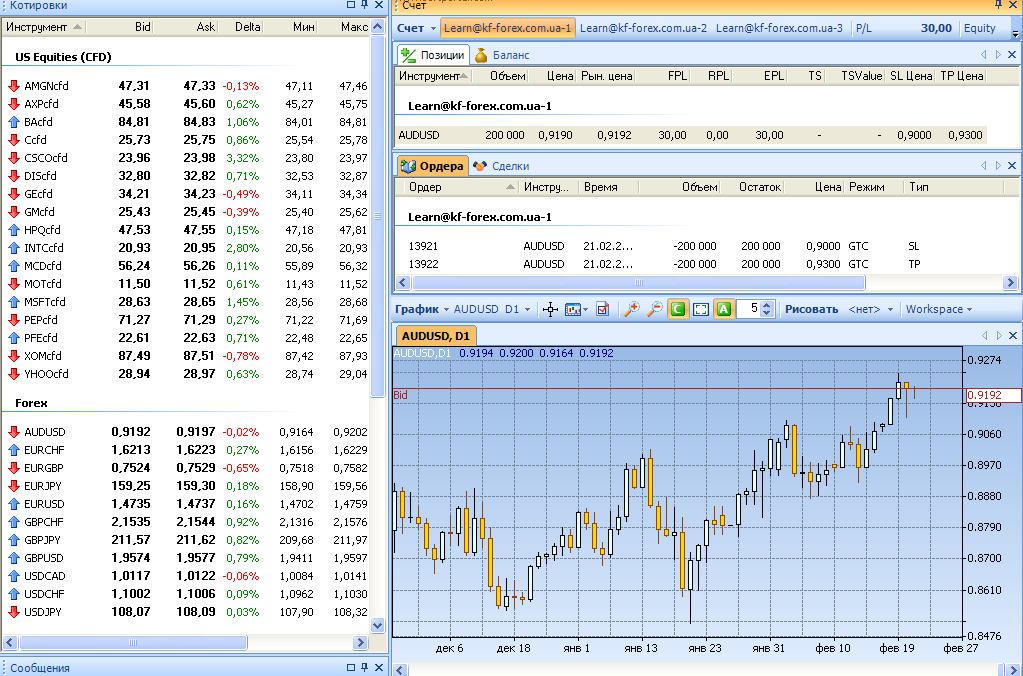The width and height of the screenshot is (1023, 676).
Task: Click the Ask column header
Action: pos(185,27)
